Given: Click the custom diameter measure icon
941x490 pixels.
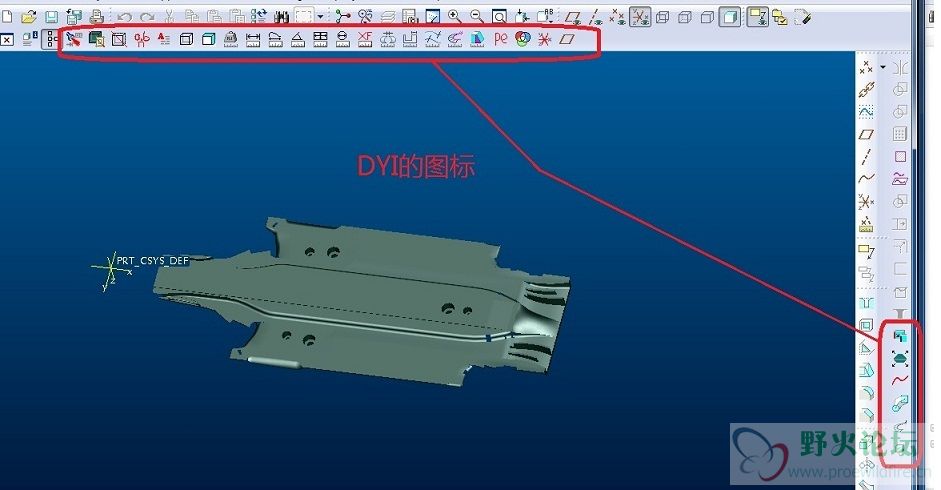Looking at the screenshot, I should click(x=343, y=40).
